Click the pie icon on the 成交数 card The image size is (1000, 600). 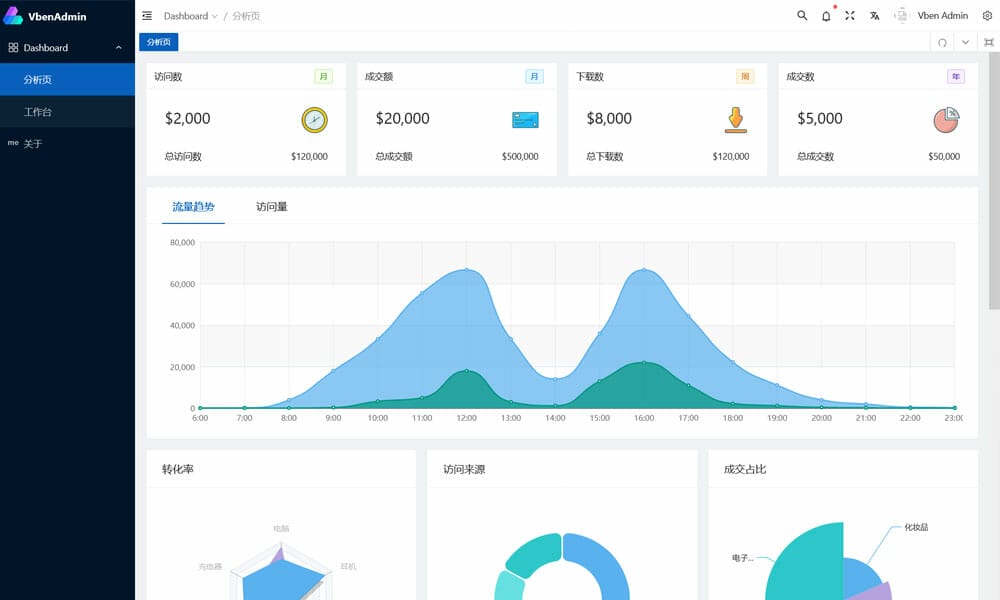pos(945,118)
